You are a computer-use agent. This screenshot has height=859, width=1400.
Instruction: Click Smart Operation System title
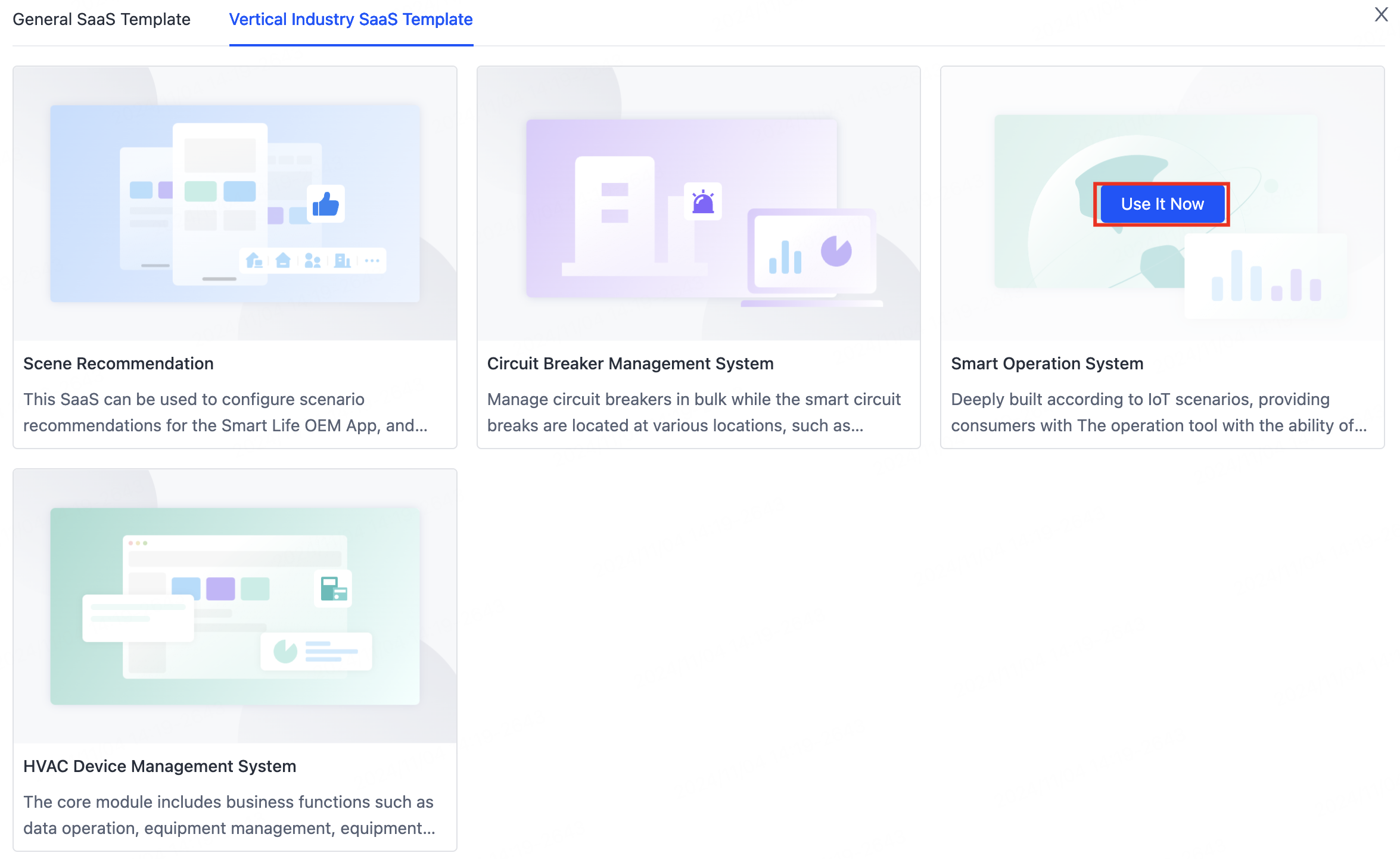pos(1047,363)
